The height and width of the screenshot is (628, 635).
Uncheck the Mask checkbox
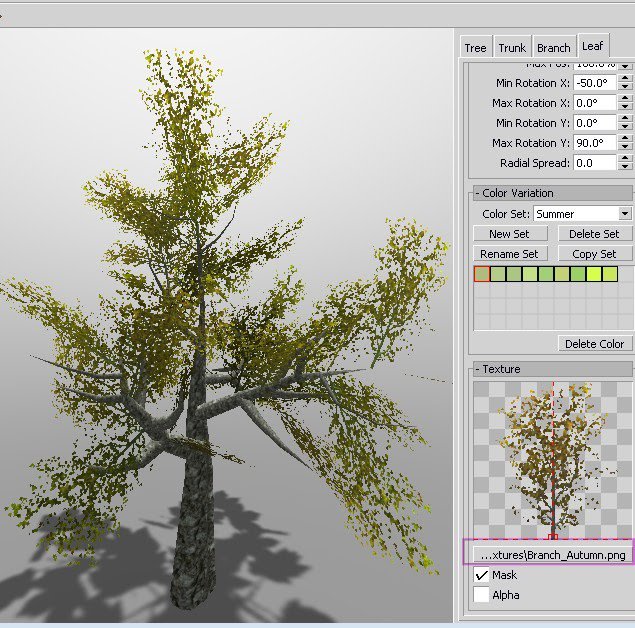click(x=482, y=575)
